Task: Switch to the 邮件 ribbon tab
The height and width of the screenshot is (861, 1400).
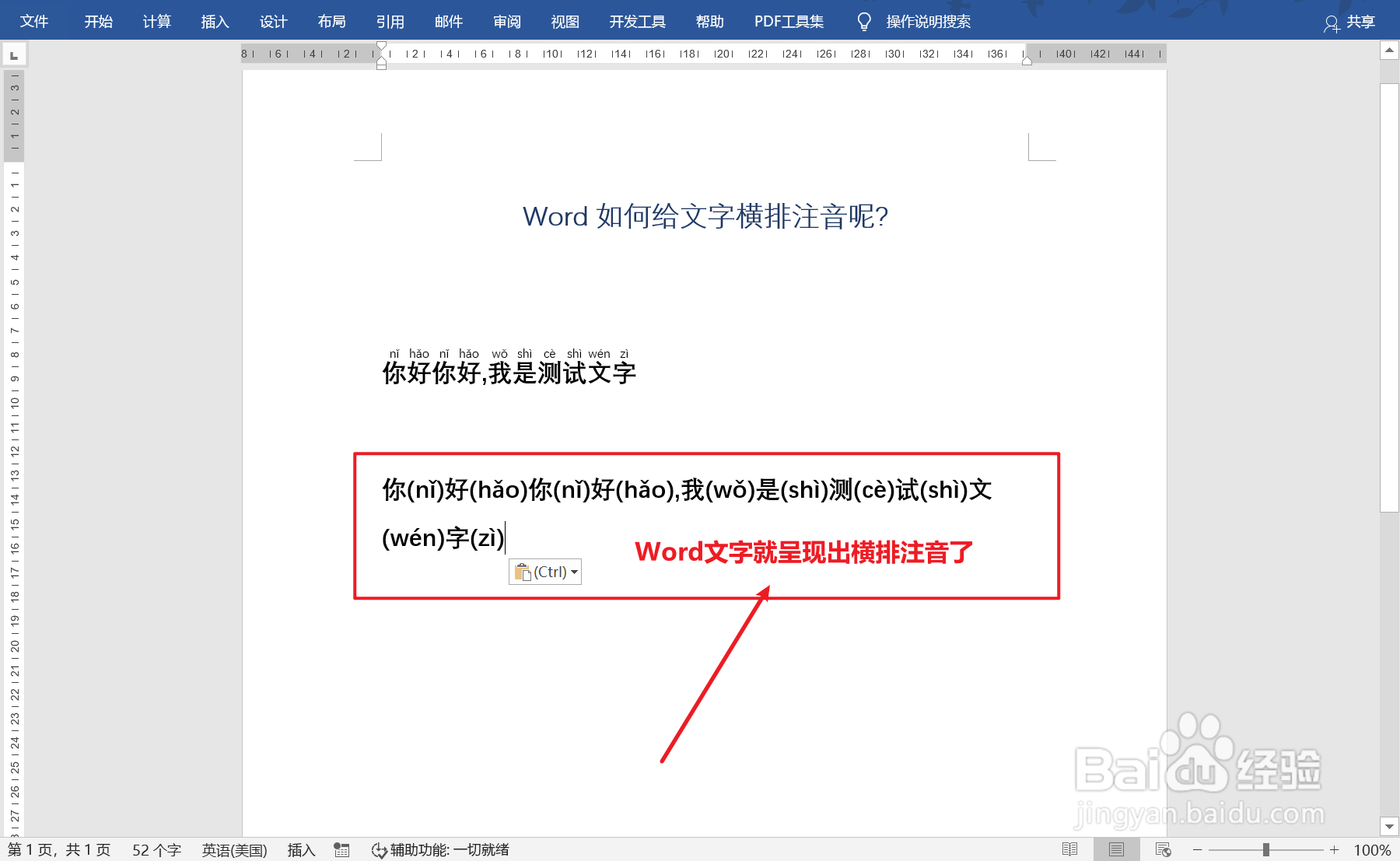Action: (x=449, y=22)
